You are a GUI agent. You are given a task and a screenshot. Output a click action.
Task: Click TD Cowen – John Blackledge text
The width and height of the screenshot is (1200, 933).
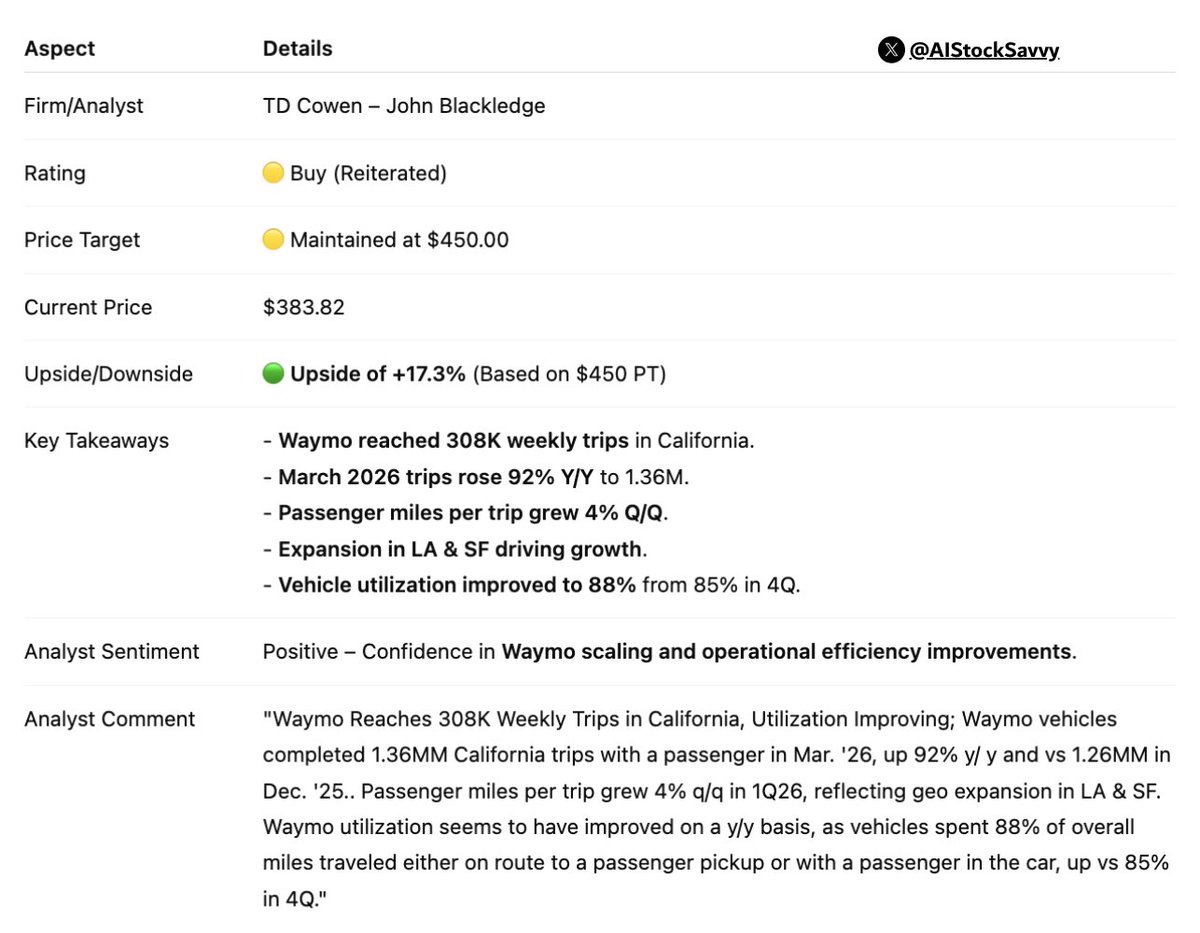pyautogui.click(x=404, y=106)
